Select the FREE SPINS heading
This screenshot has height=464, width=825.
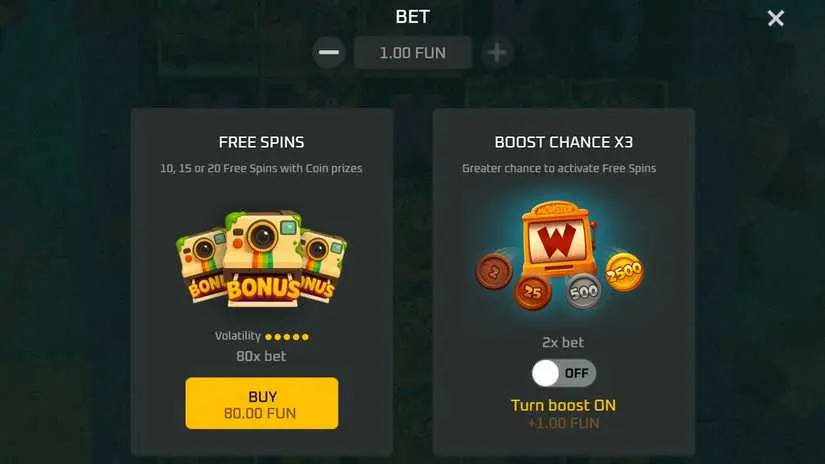(261, 142)
